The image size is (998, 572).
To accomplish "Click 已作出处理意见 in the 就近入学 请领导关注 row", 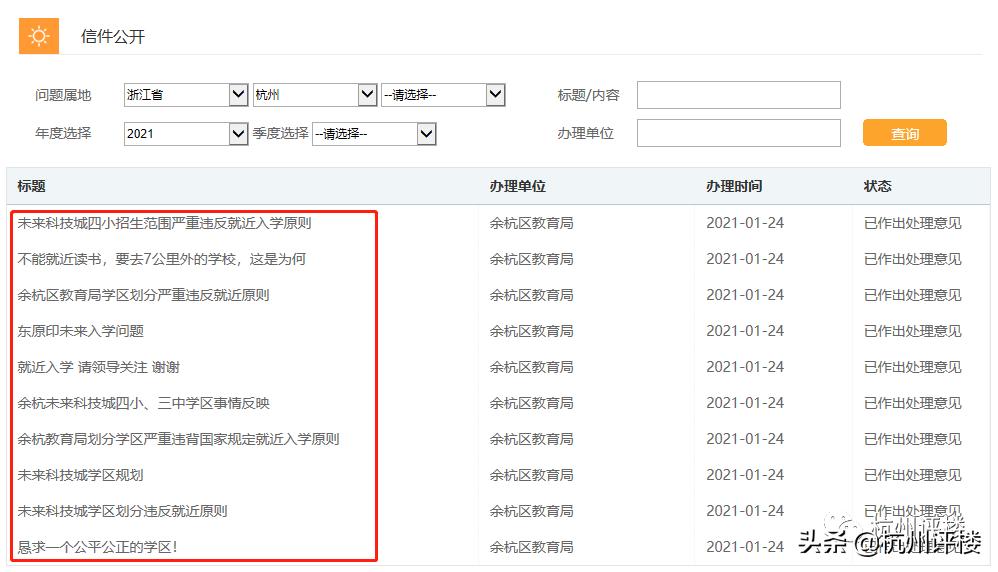I will pyautogui.click(x=912, y=367).
